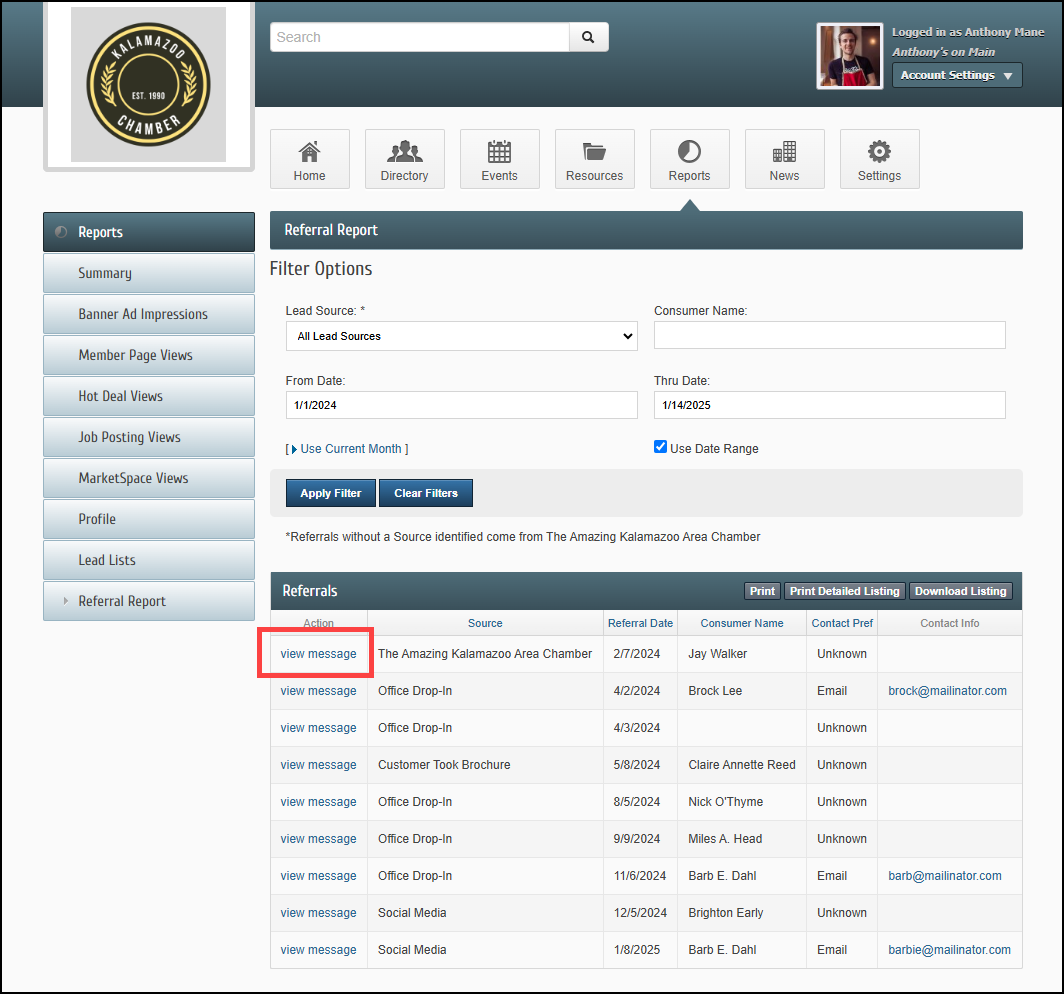The height and width of the screenshot is (994, 1064).
Task: Click the search magnifying glass button
Action: tap(588, 37)
